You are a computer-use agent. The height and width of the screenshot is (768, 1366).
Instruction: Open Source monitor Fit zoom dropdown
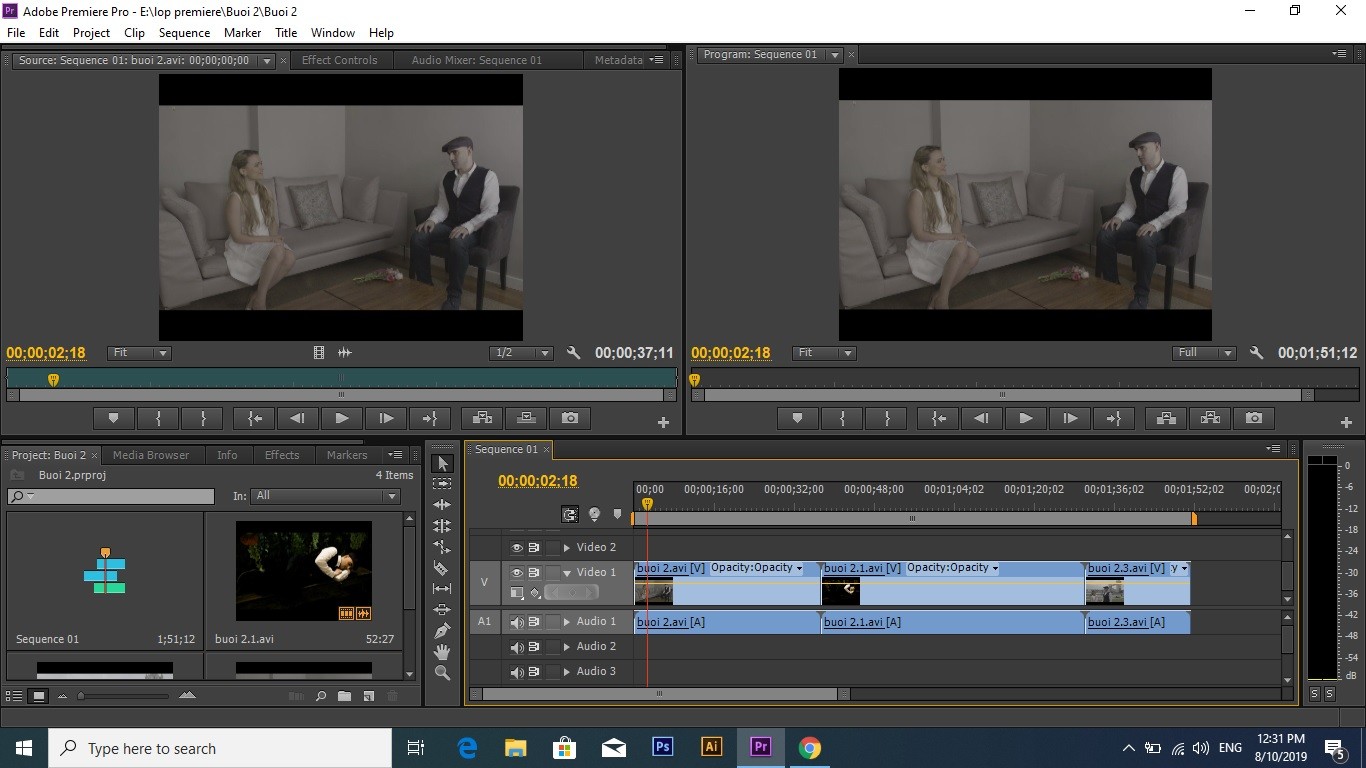click(139, 353)
